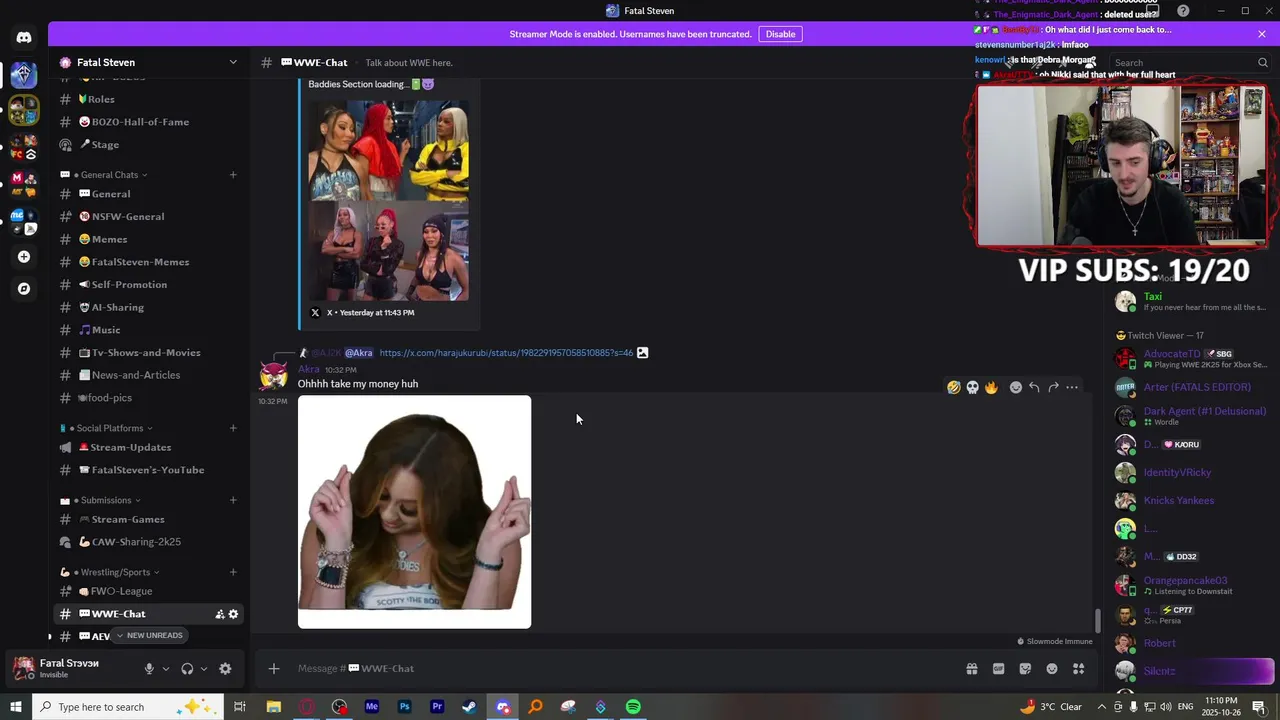Open Premiere Pro from the taskbar
Image resolution: width=1280 pixels, height=720 pixels.
pos(437,707)
